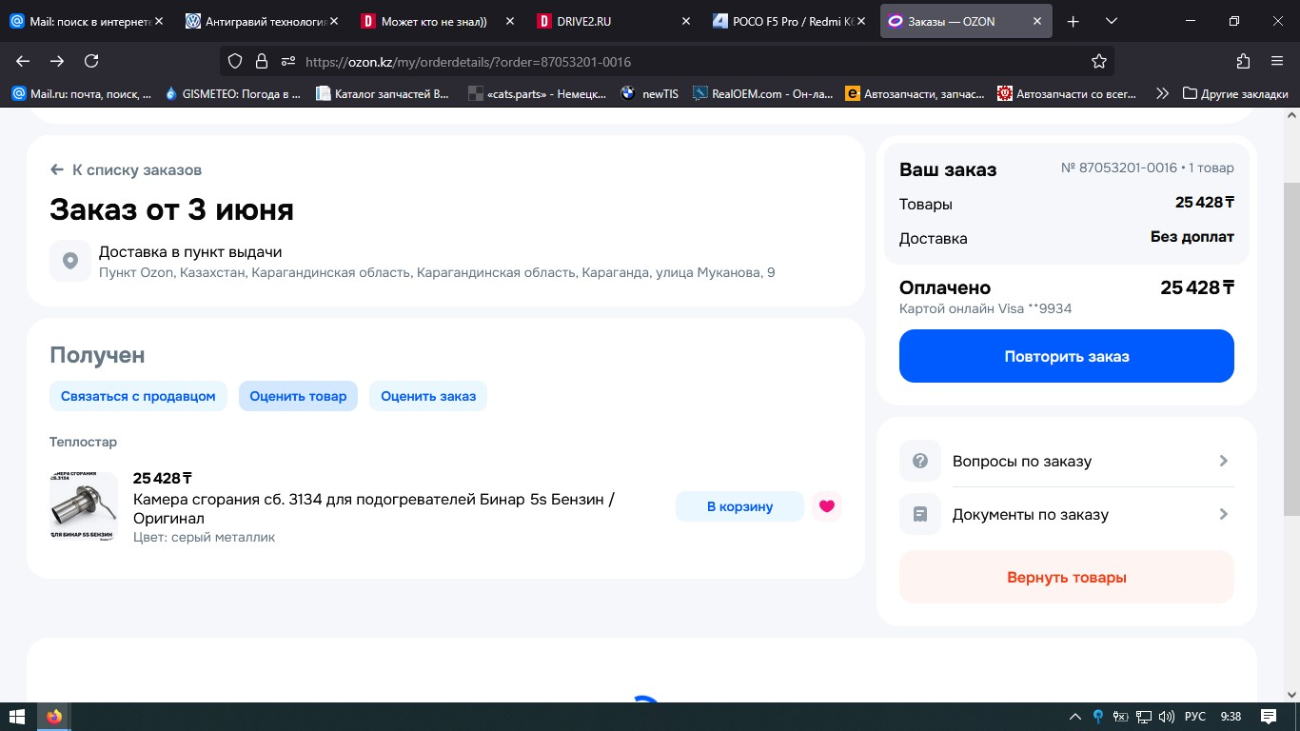Switch to the DRIVE2.RU tab
This screenshot has height=731, width=1300.
tap(614, 21)
